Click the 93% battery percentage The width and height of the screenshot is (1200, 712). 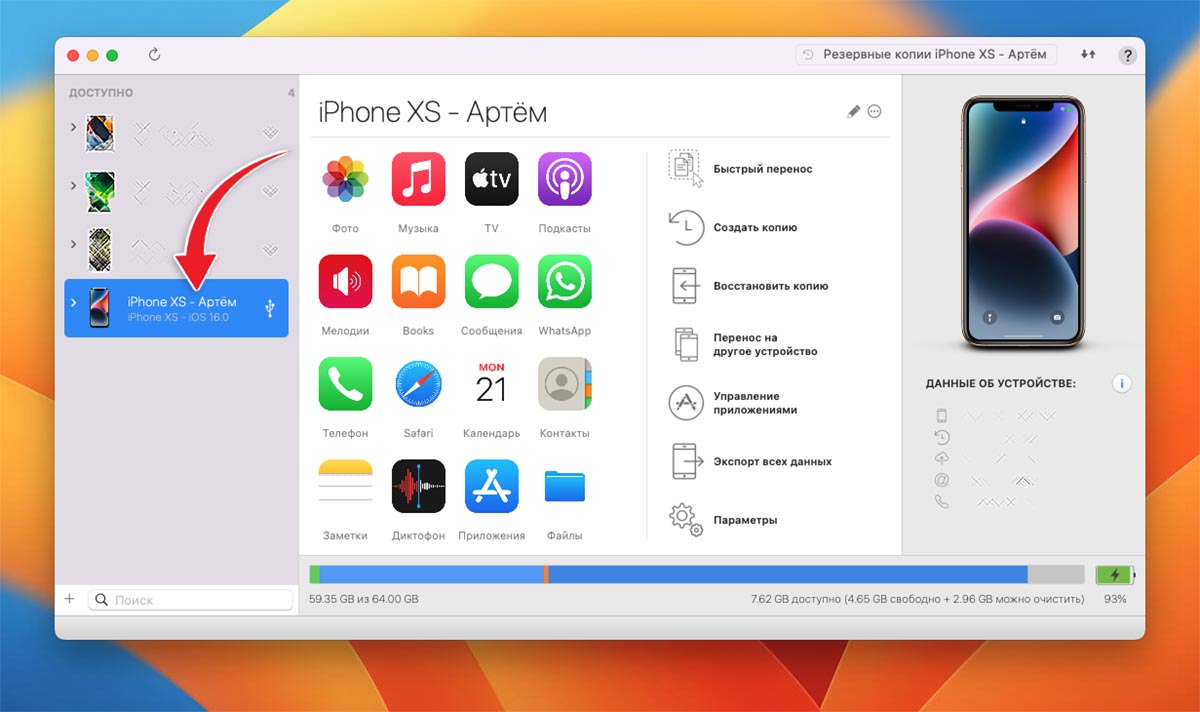click(x=1115, y=599)
